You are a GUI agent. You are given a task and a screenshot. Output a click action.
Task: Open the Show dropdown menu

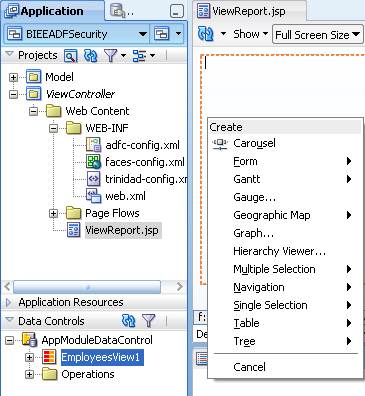(251, 34)
